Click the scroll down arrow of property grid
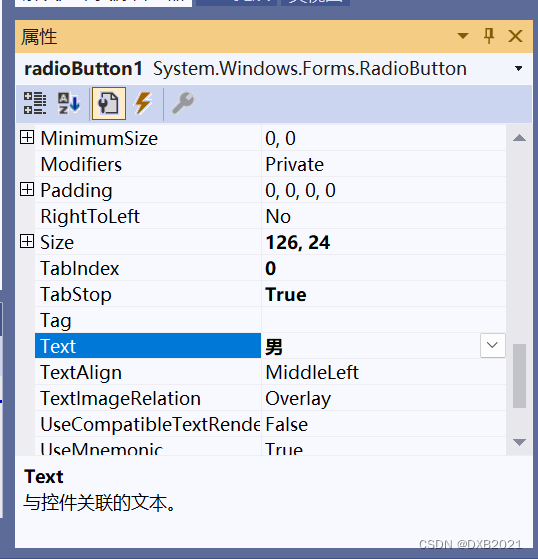 (519, 442)
